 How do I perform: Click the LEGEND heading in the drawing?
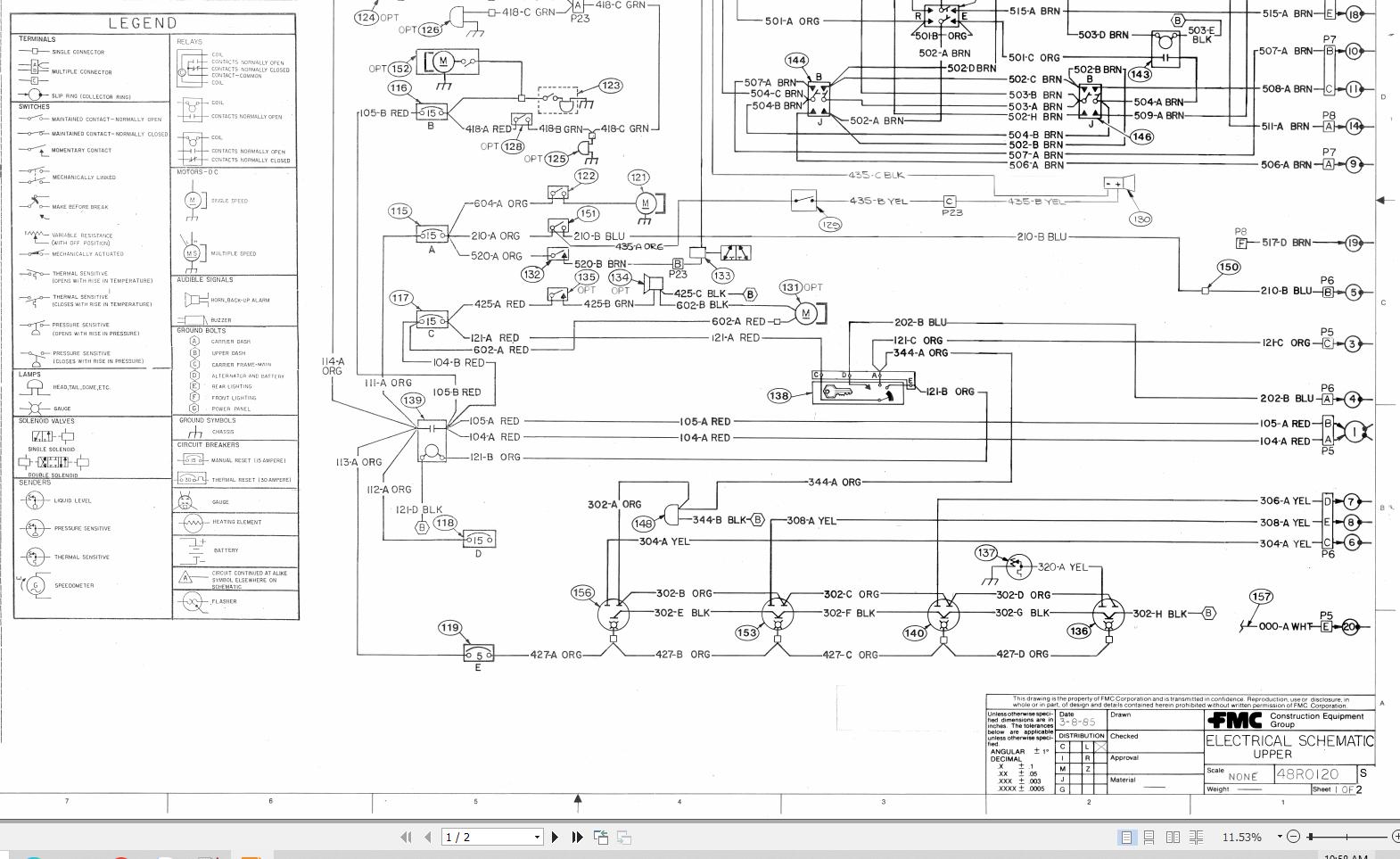pos(143,23)
